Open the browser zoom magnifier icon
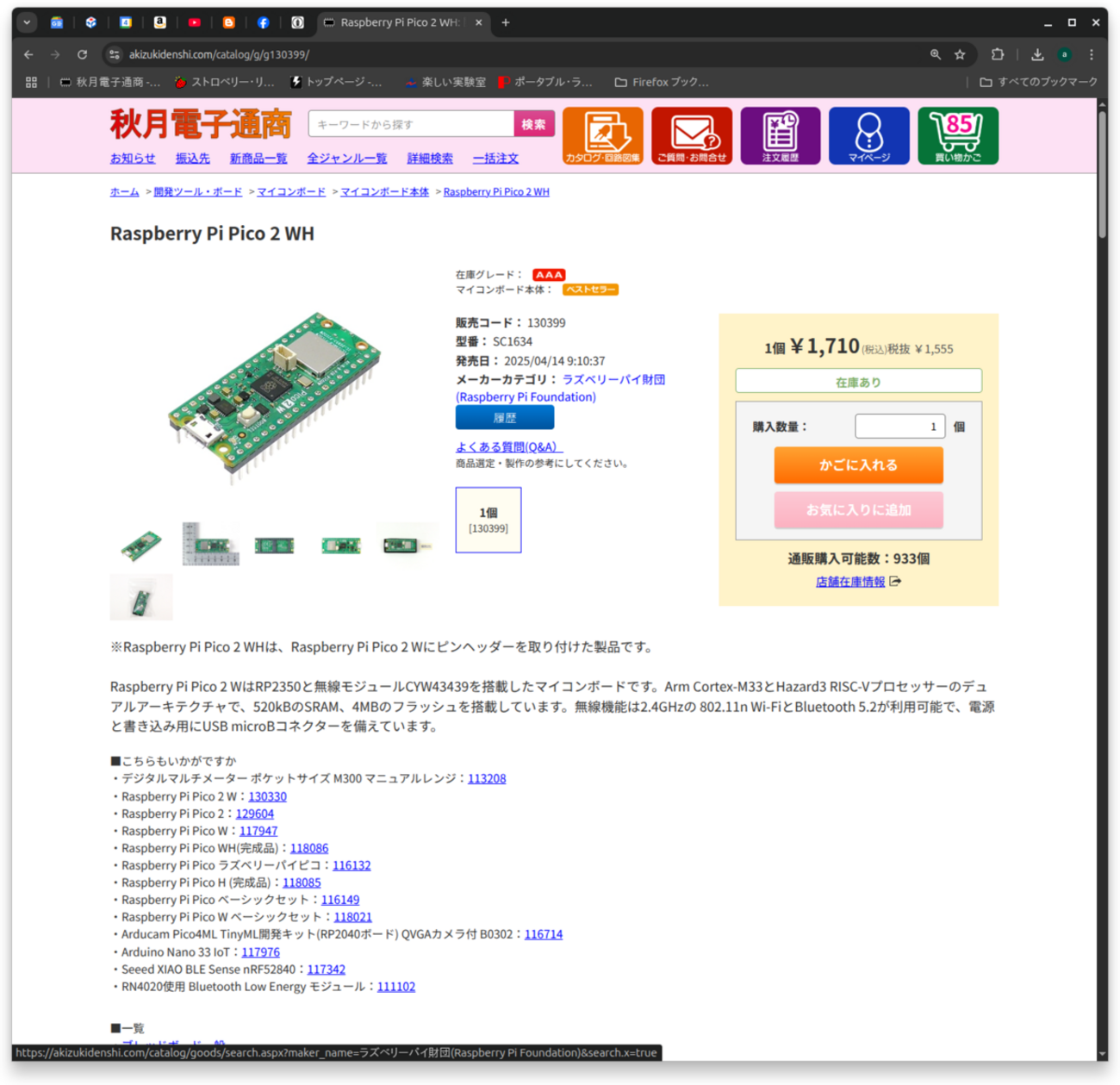 [x=936, y=54]
